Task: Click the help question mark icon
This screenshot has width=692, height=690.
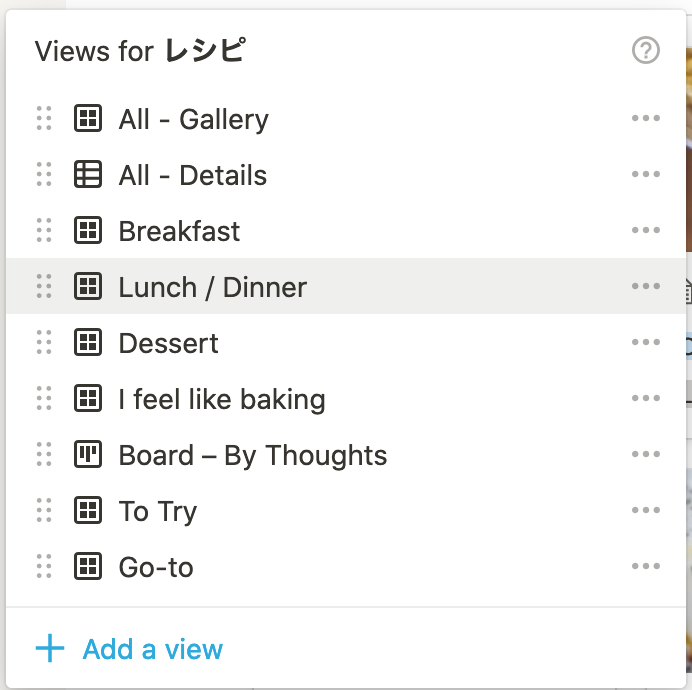Action: tap(645, 50)
